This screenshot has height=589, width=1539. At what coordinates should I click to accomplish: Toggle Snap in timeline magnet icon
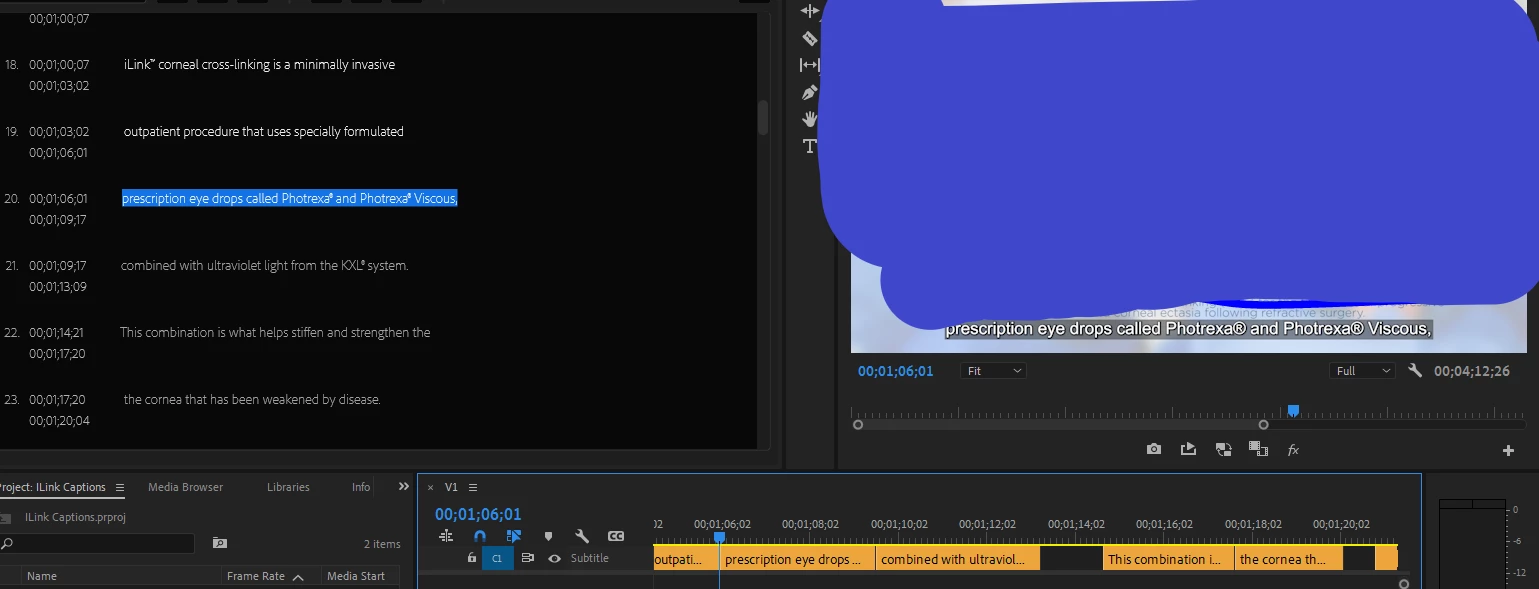click(480, 536)
